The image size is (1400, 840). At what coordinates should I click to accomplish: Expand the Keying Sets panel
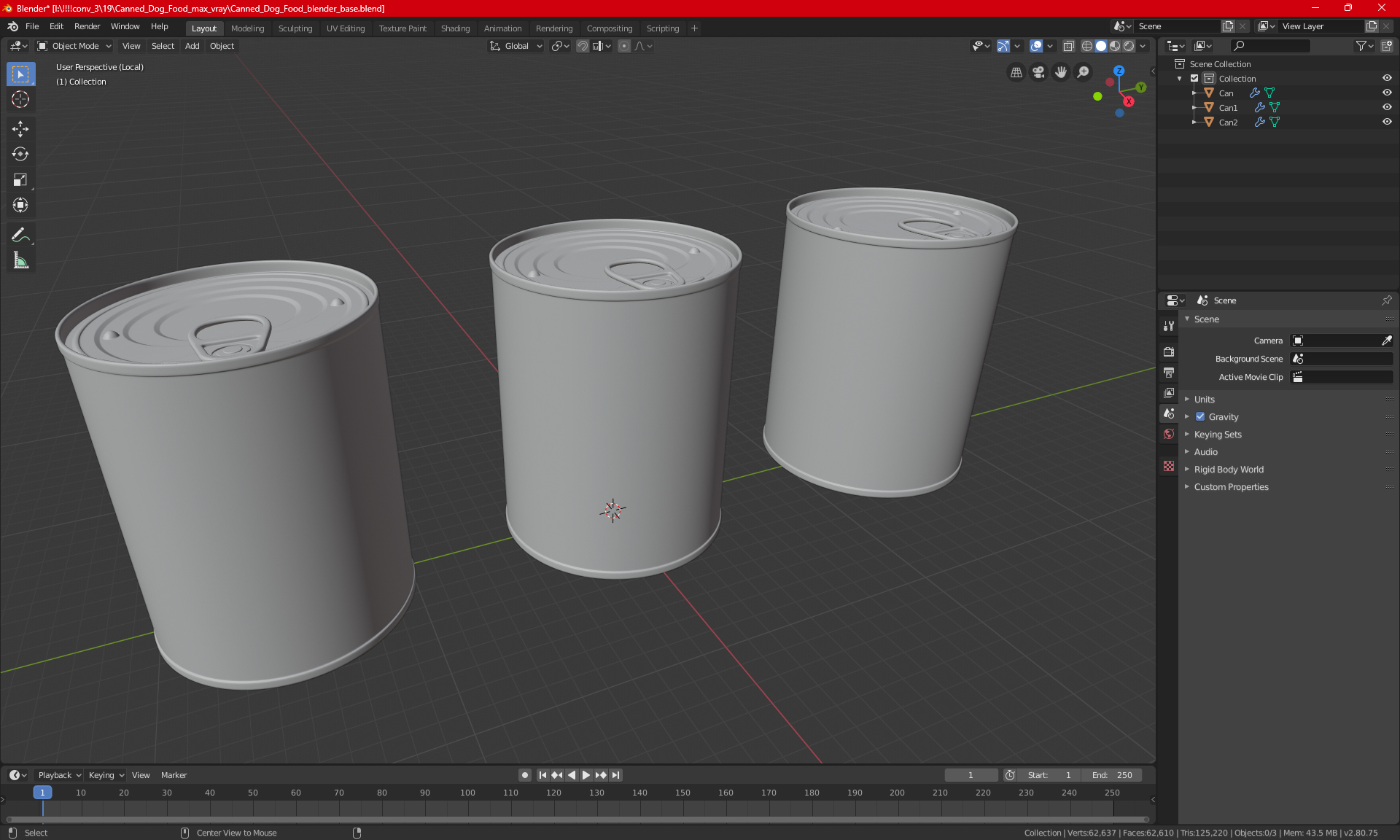pos(1217,435)
